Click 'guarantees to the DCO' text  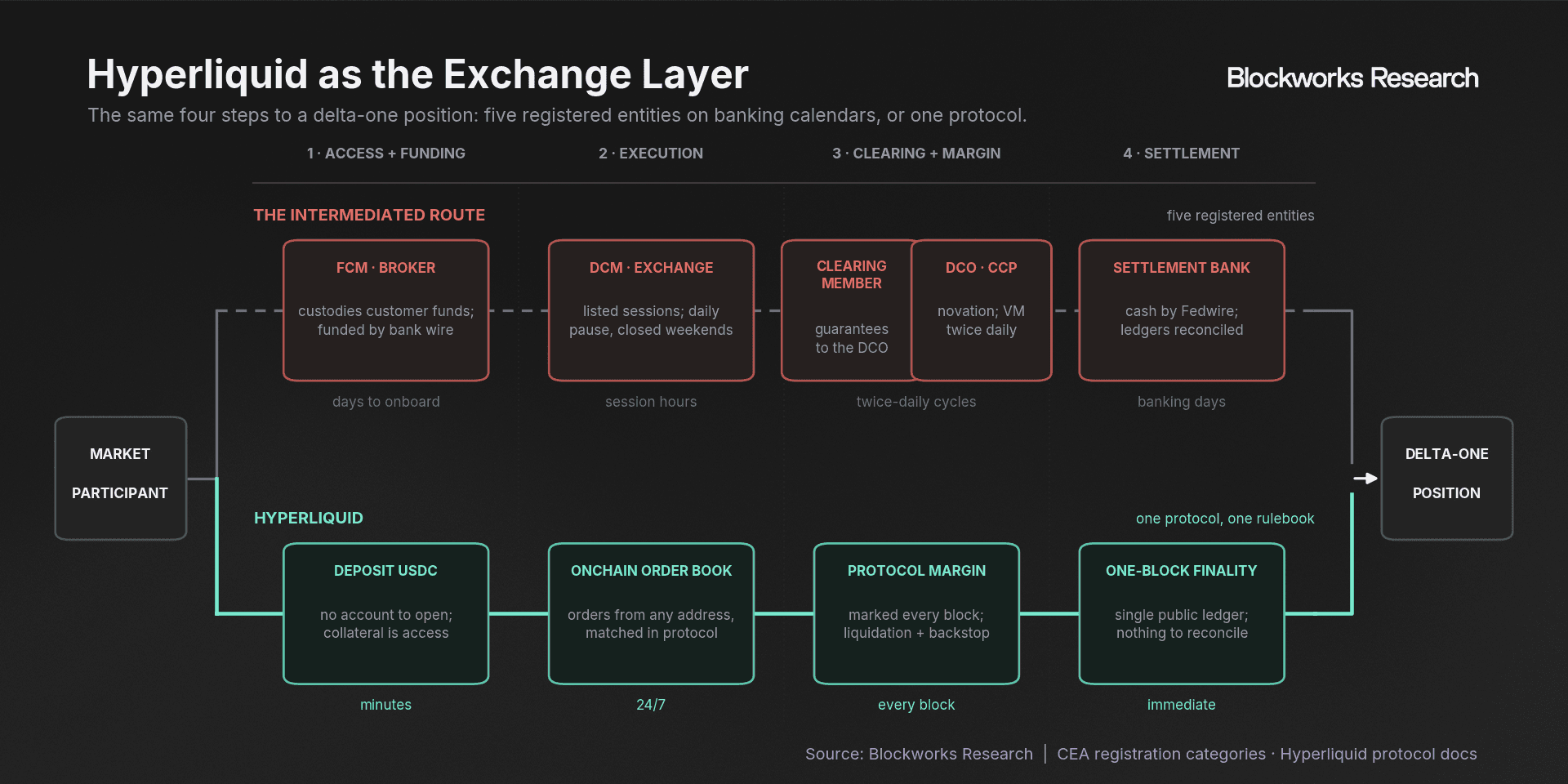[851, 338]
